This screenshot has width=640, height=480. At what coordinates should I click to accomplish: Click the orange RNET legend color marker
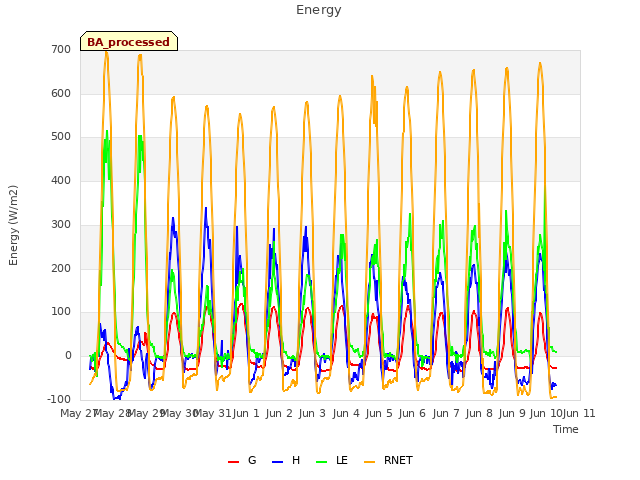(369, 462)
